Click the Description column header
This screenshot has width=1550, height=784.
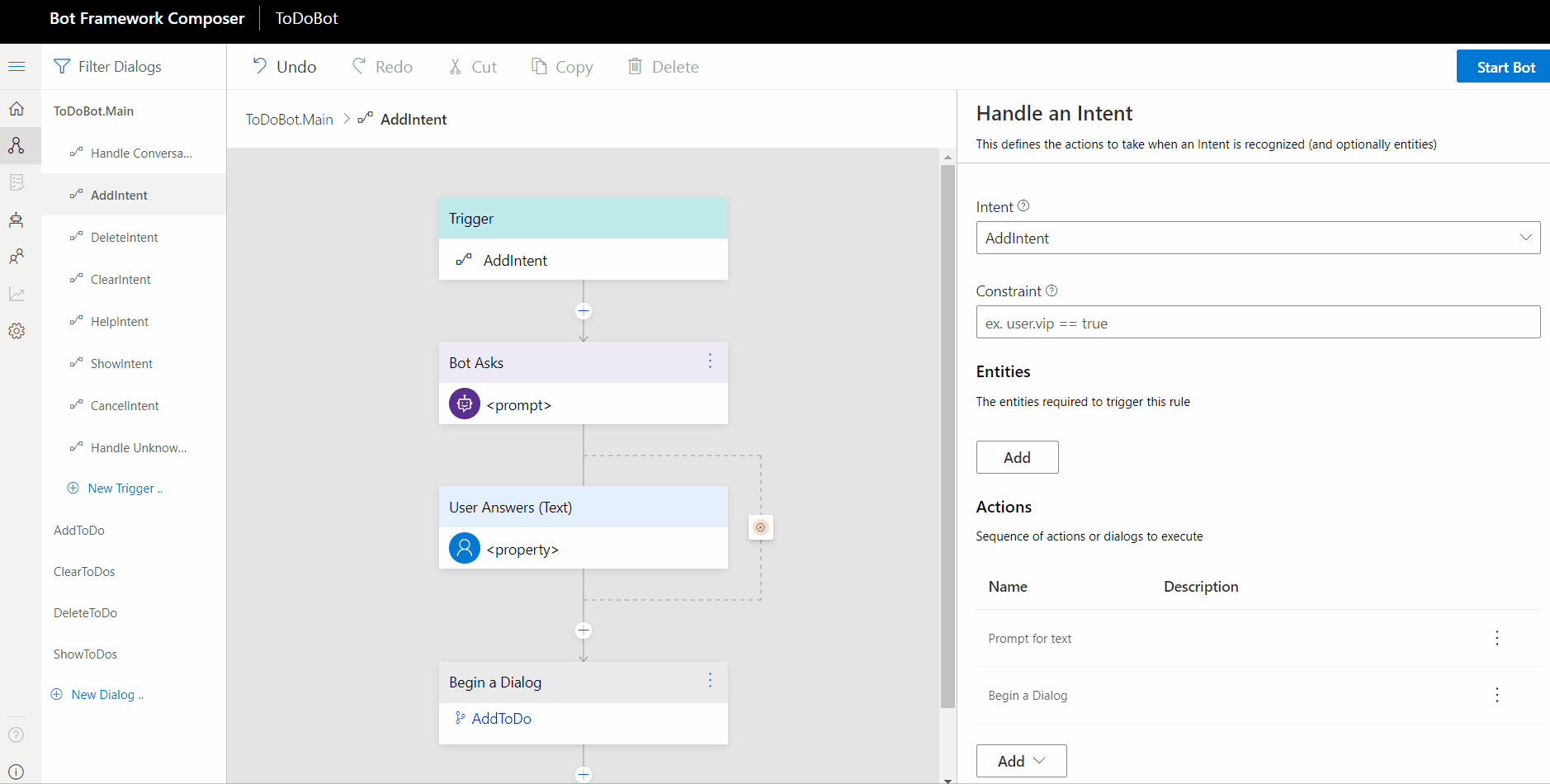click(1201, 587)
